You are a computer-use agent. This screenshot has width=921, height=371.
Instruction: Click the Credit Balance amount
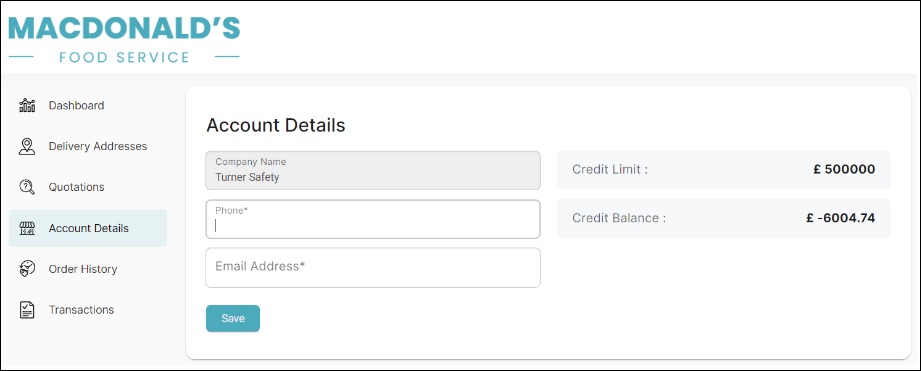841,218
